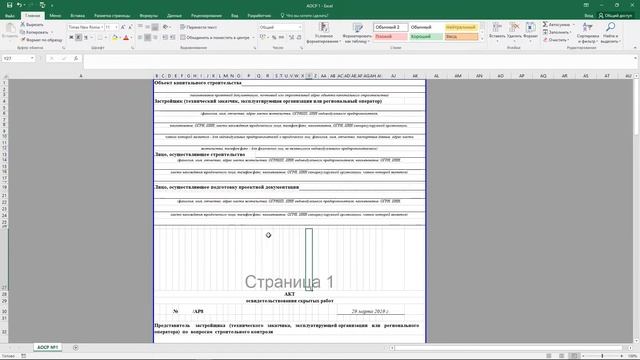Click into the formula bar
The width and height of the screenshot is (640, 360).
point(358,62)
